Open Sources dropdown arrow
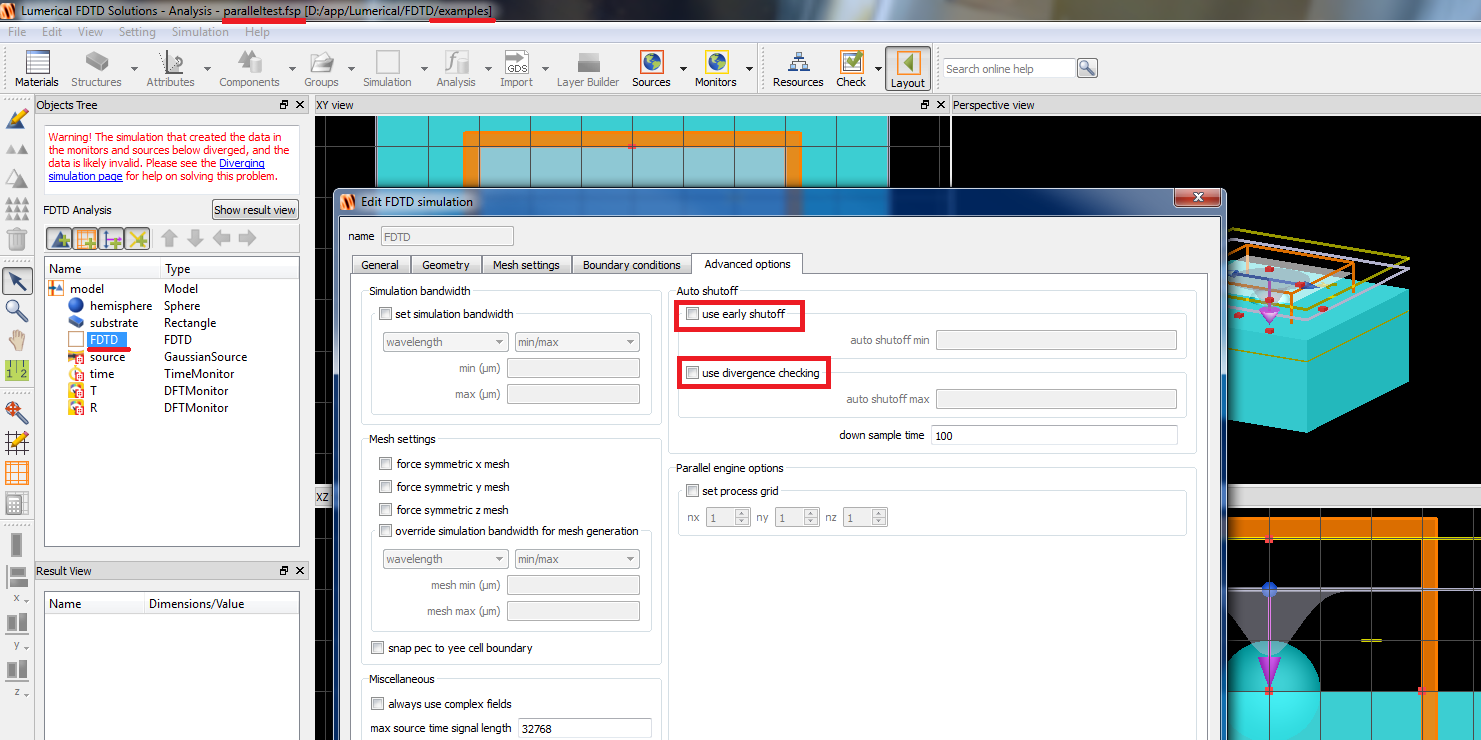The width and height of the screenshot is (1481, 740). click(684, 69)
